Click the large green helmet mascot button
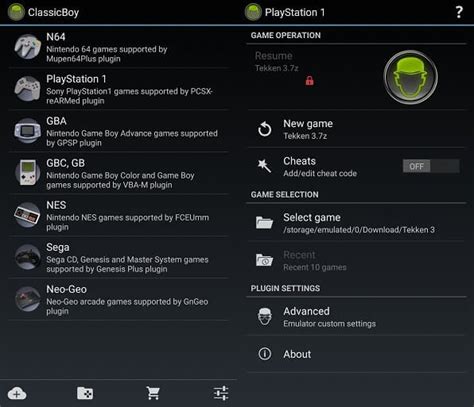This screenshot has width=474, height=407. 410,77
